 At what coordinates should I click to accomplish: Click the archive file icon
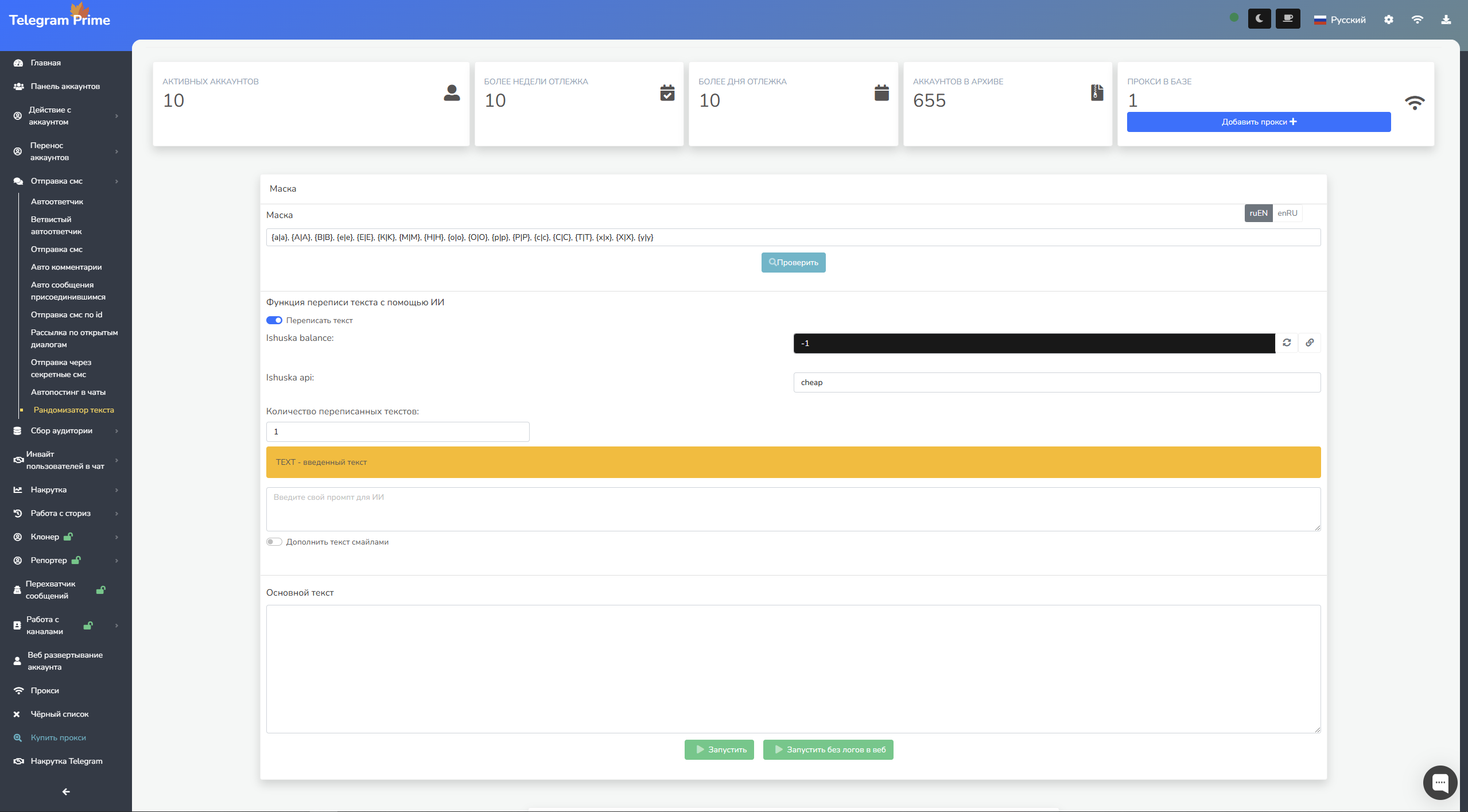pos(1097,93)
